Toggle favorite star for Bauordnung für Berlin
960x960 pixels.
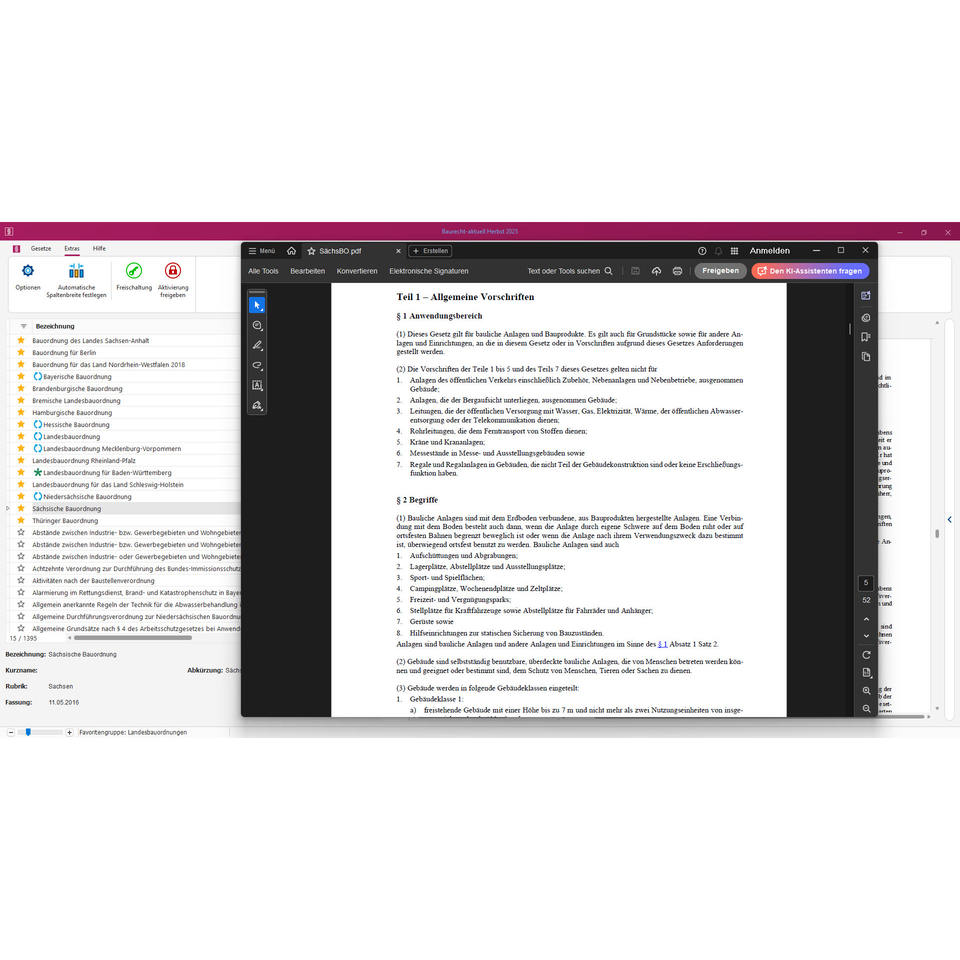21,353
